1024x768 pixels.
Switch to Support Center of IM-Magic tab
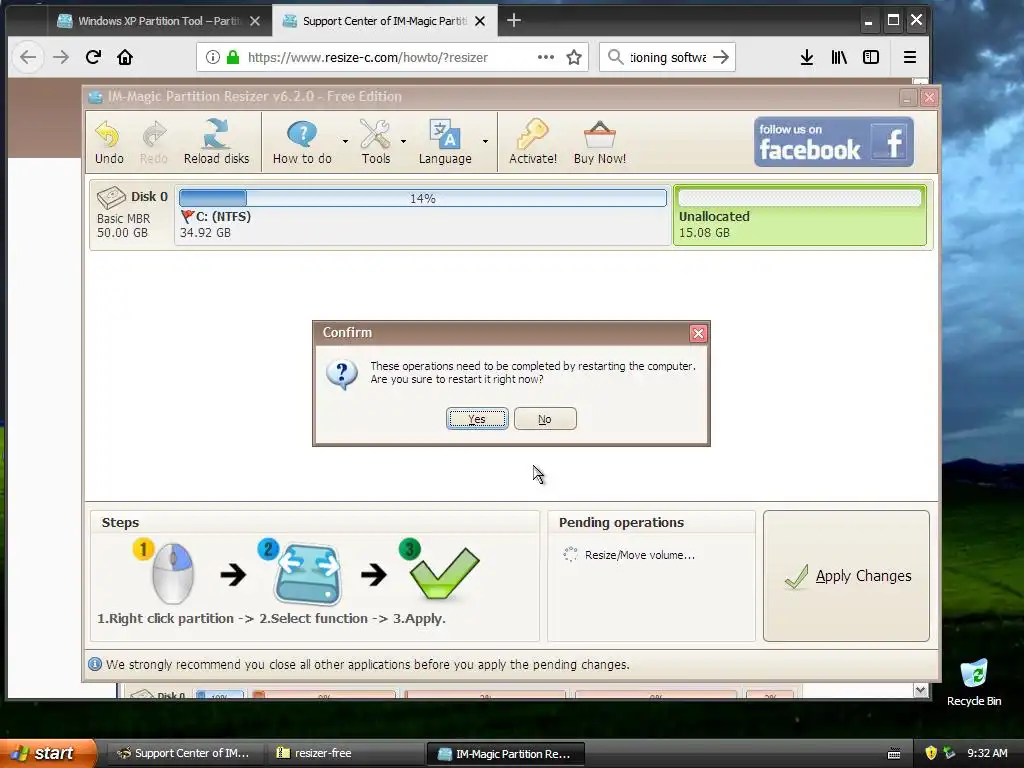pos(384,21)
